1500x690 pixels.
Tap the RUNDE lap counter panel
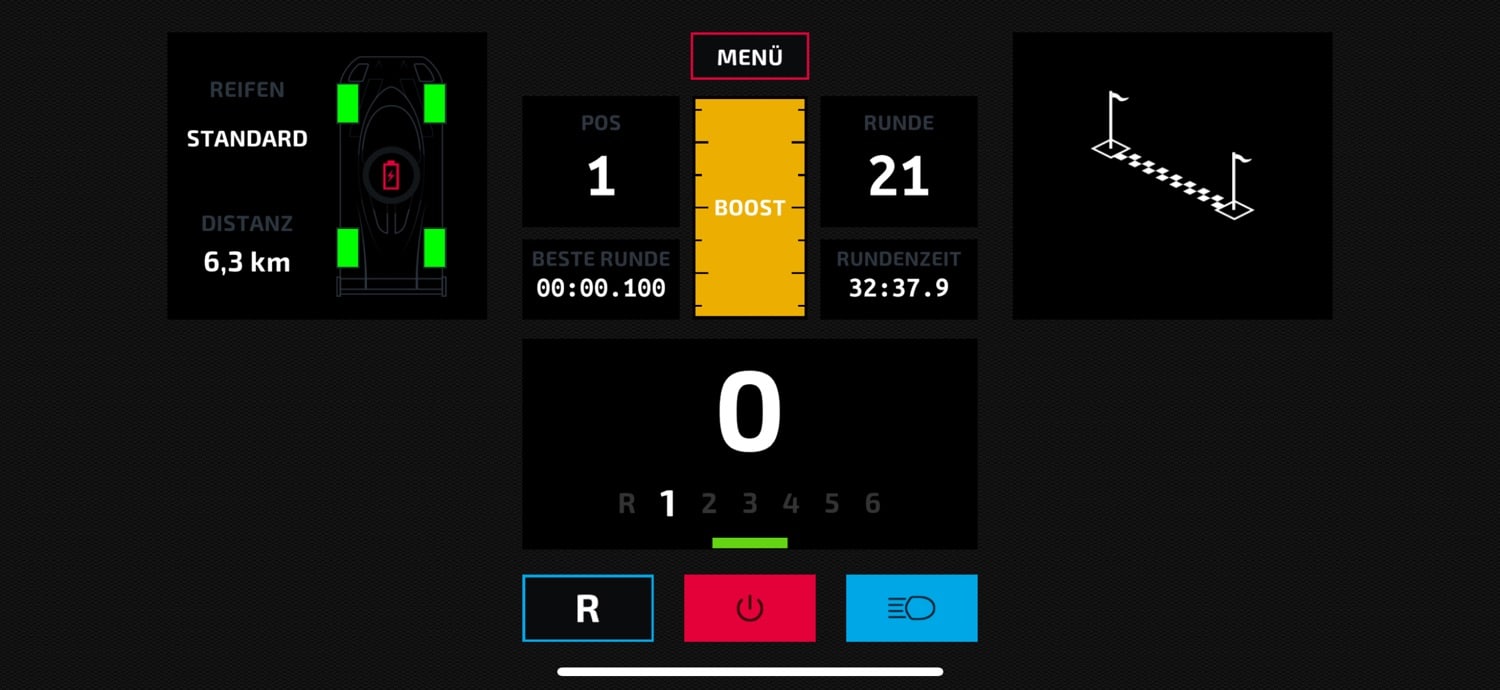(898, 162)
